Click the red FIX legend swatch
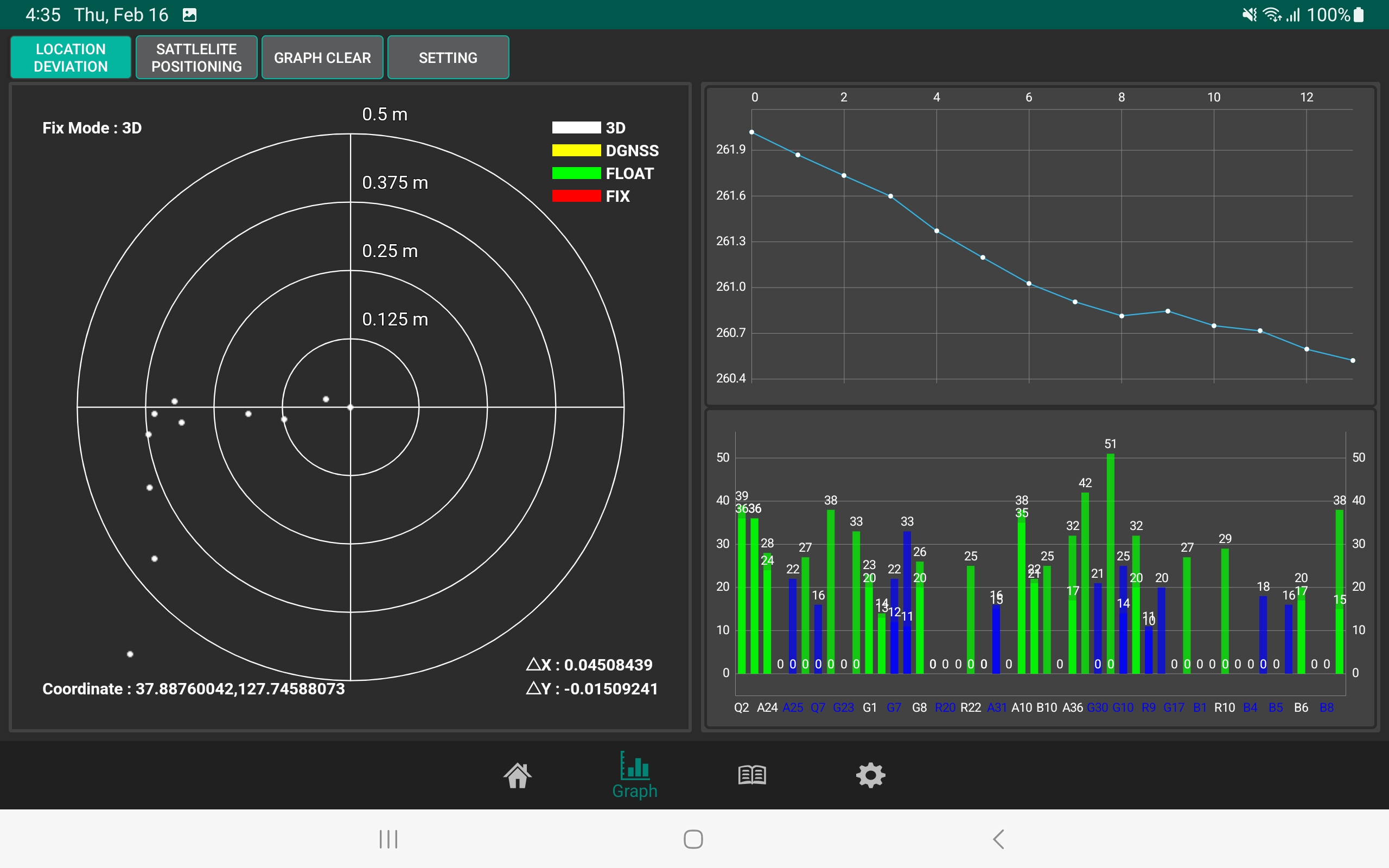Image resolution: width=1389 pixels, height=868 pixels. 576,196
